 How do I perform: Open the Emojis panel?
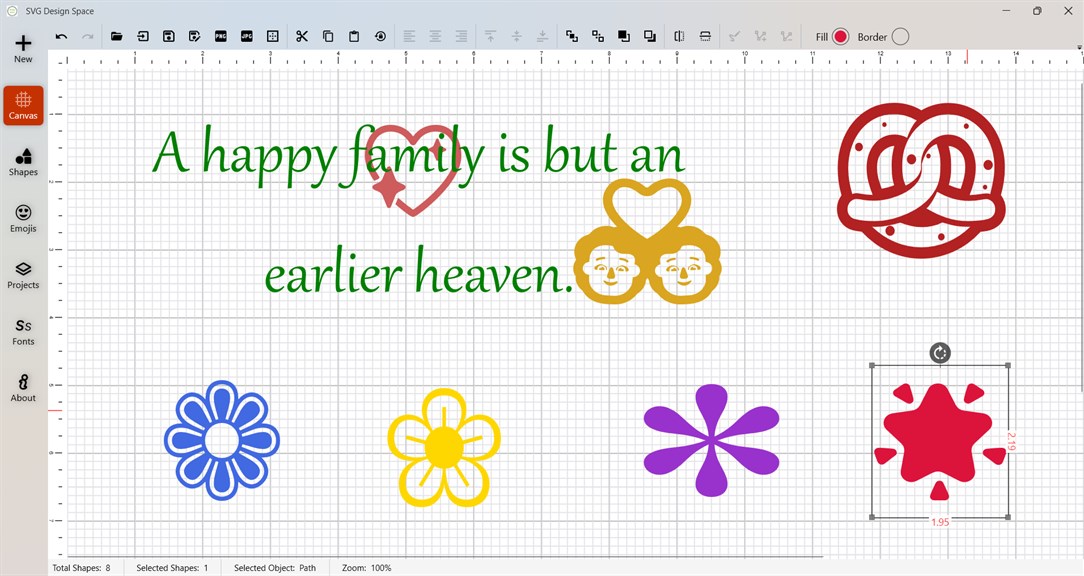coord(24,219)
